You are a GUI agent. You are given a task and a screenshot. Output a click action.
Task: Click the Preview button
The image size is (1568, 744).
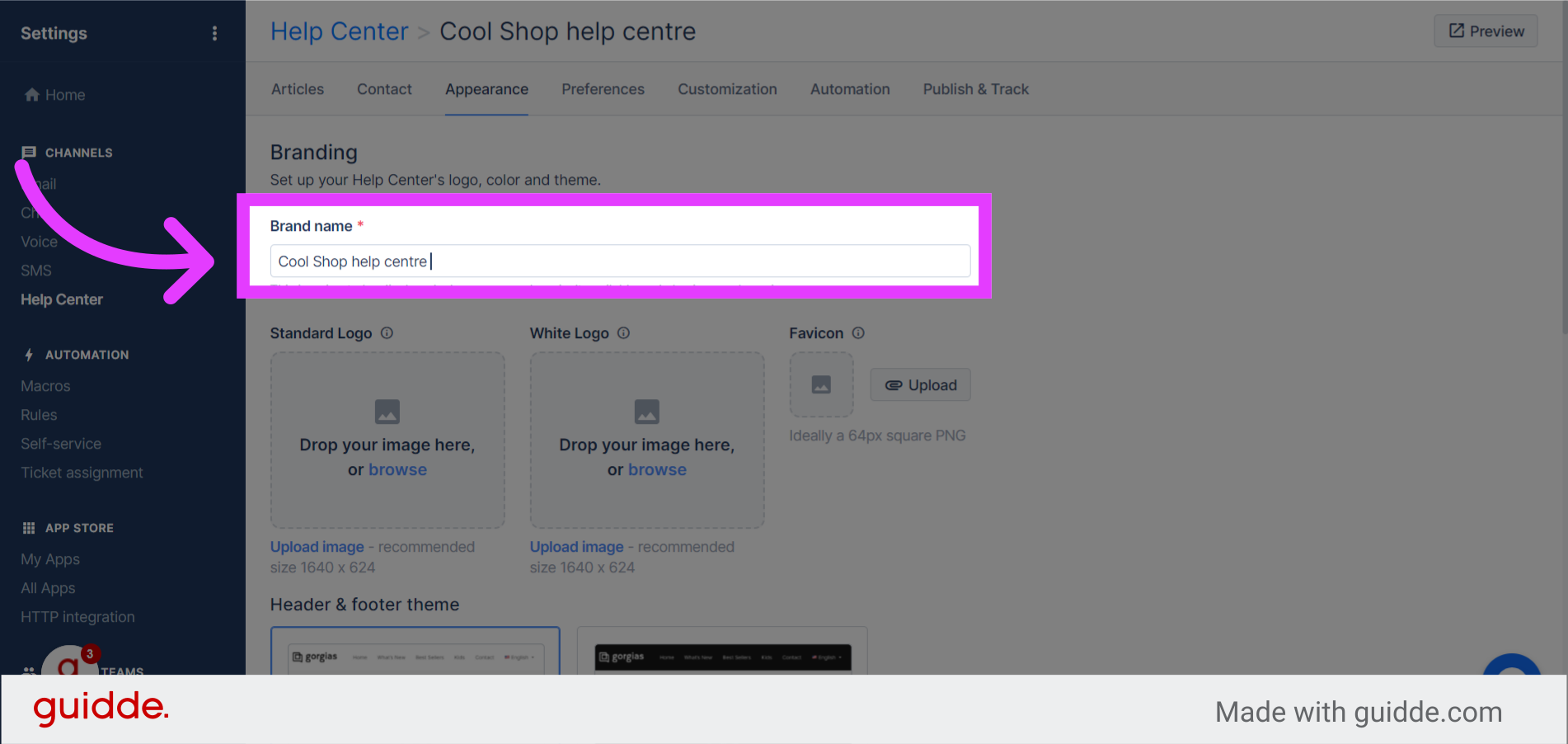[1486, 31]
